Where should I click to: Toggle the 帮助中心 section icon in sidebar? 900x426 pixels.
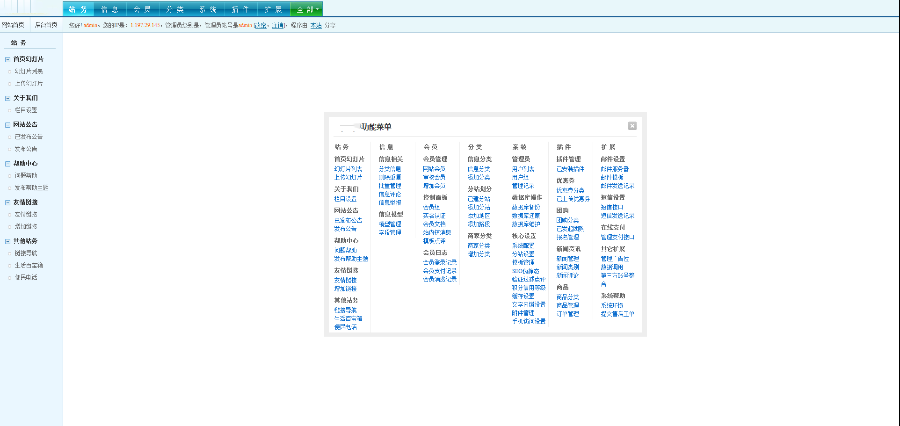pos(7,164)
